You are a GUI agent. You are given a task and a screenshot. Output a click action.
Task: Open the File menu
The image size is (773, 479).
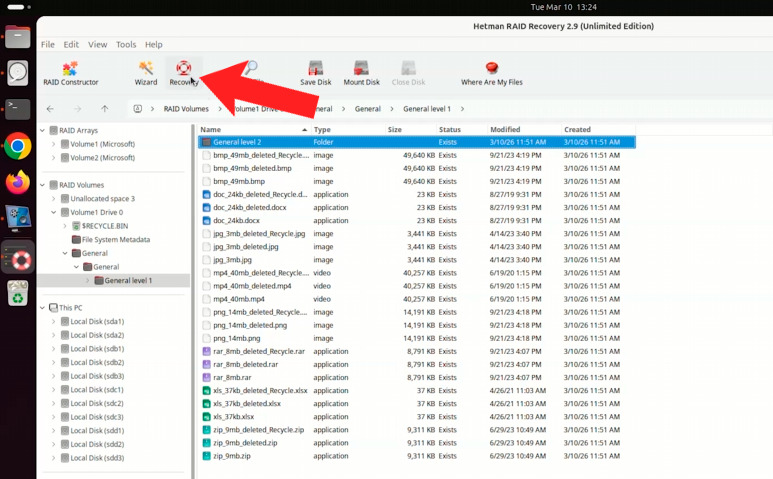tap(48, 44)
